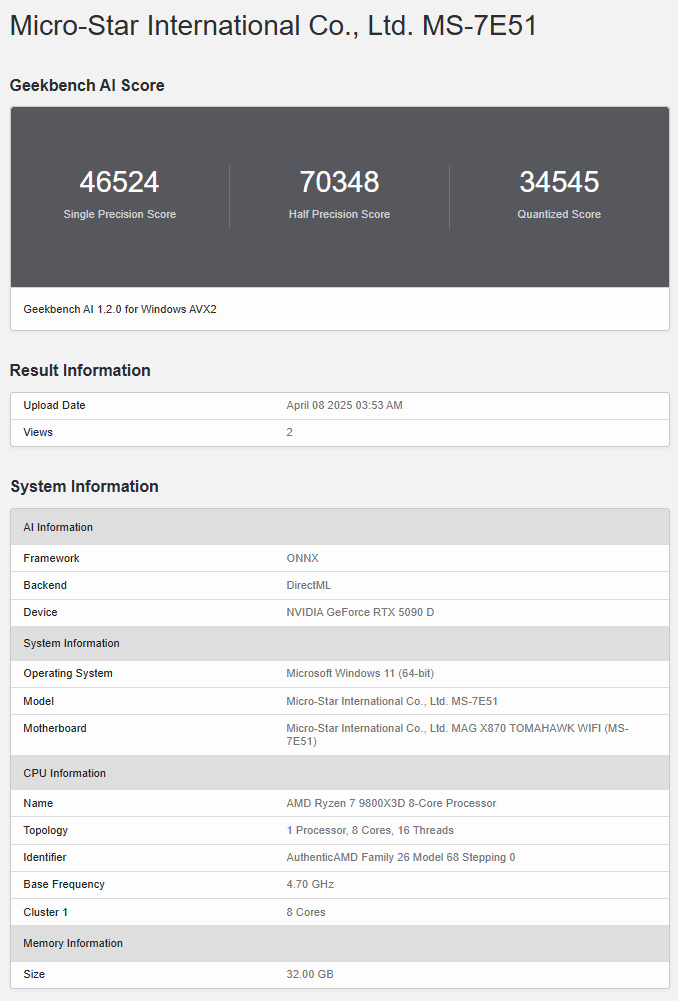Click the NVIDIA GeForce RTX 5090 D device
The width and height of the screenshot is (678, 1001).
pos(360,612)
